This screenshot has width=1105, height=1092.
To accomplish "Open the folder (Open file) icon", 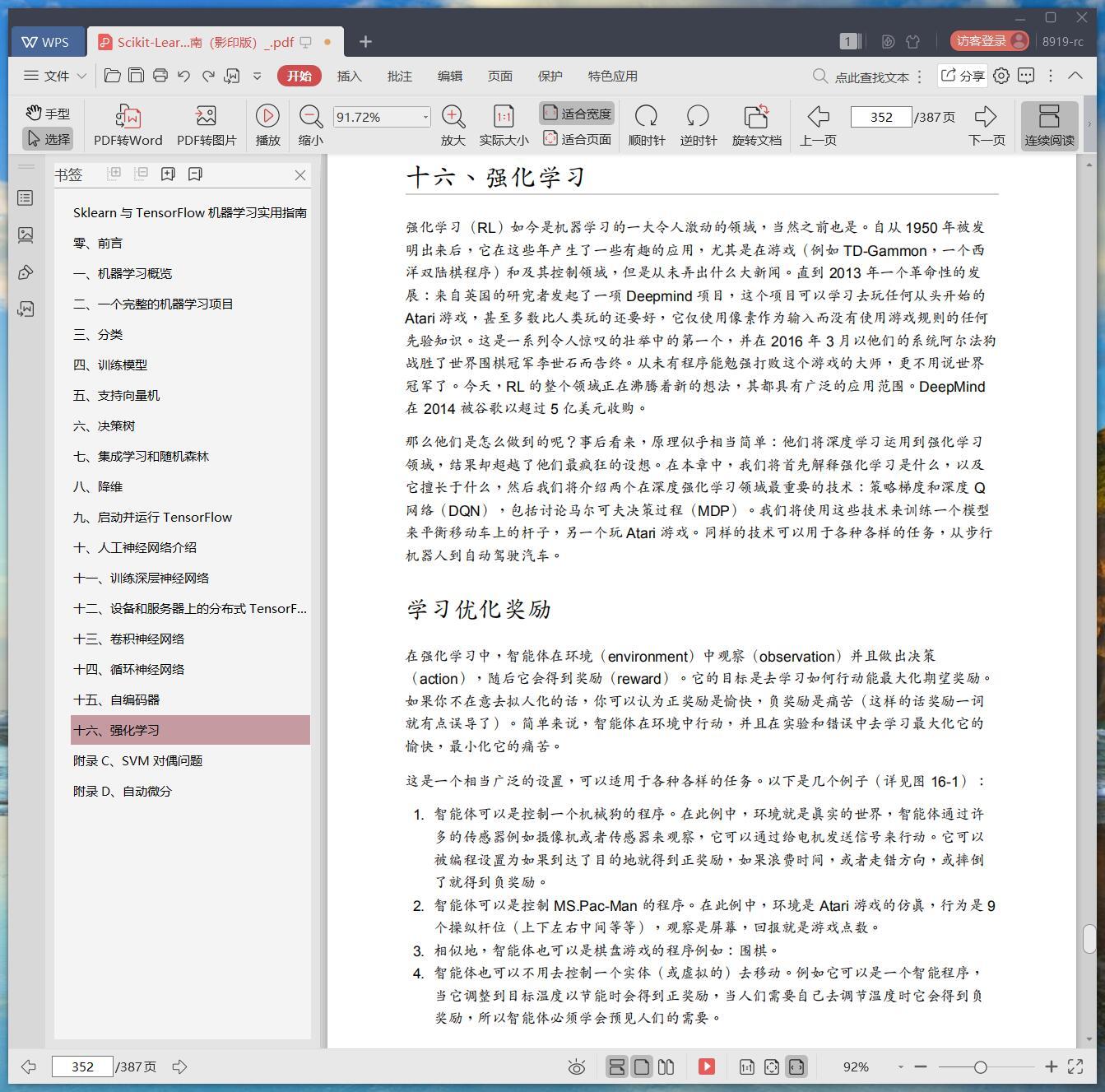I will (113, 76).
